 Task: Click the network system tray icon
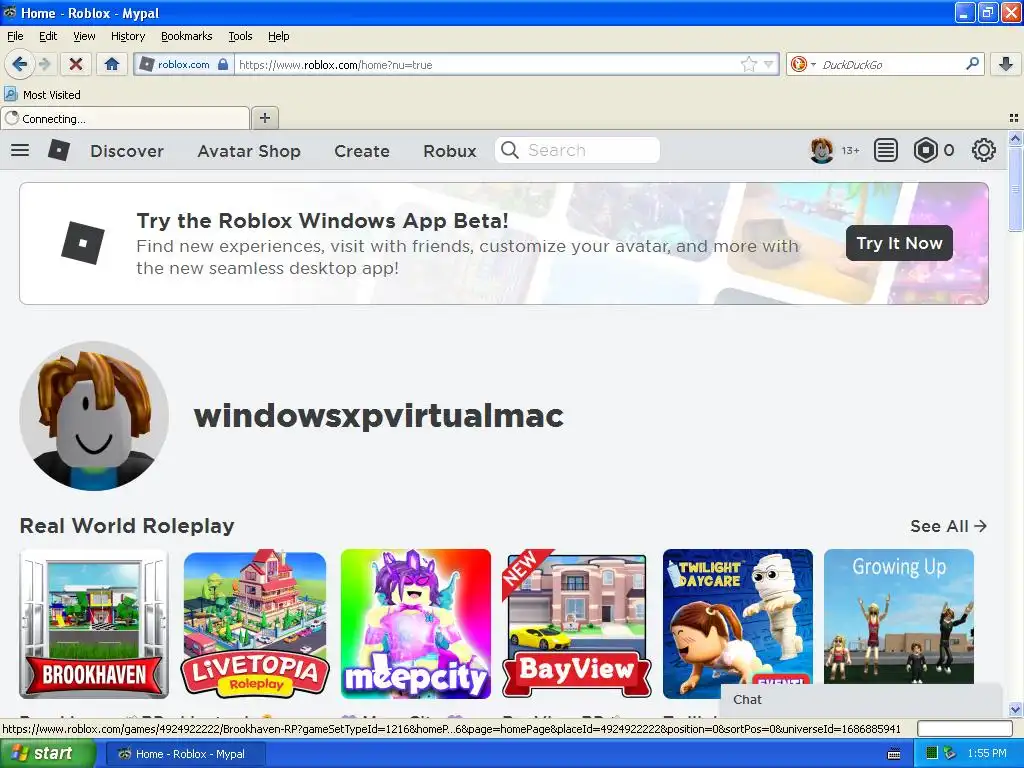950,754
